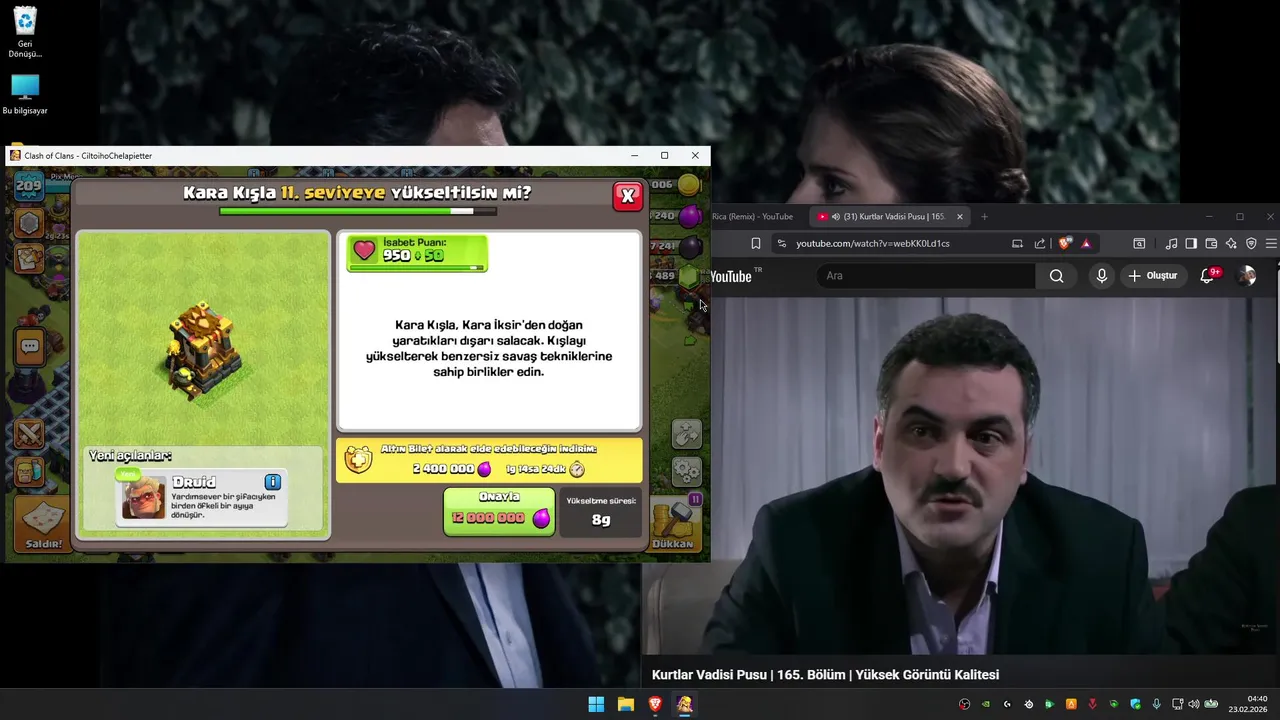Click the heart hitpoints icon
The width and height of the screenshot is (1280, 720).
point(364,252)
